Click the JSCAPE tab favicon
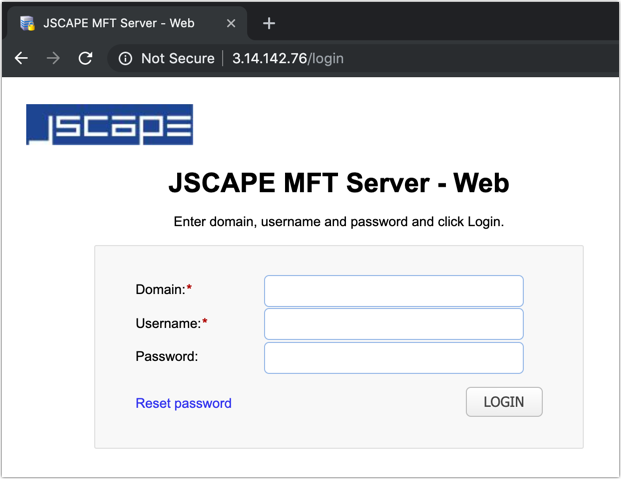Image resolution: width=621 pixels, height=479 pixels. tap(27, 23)
